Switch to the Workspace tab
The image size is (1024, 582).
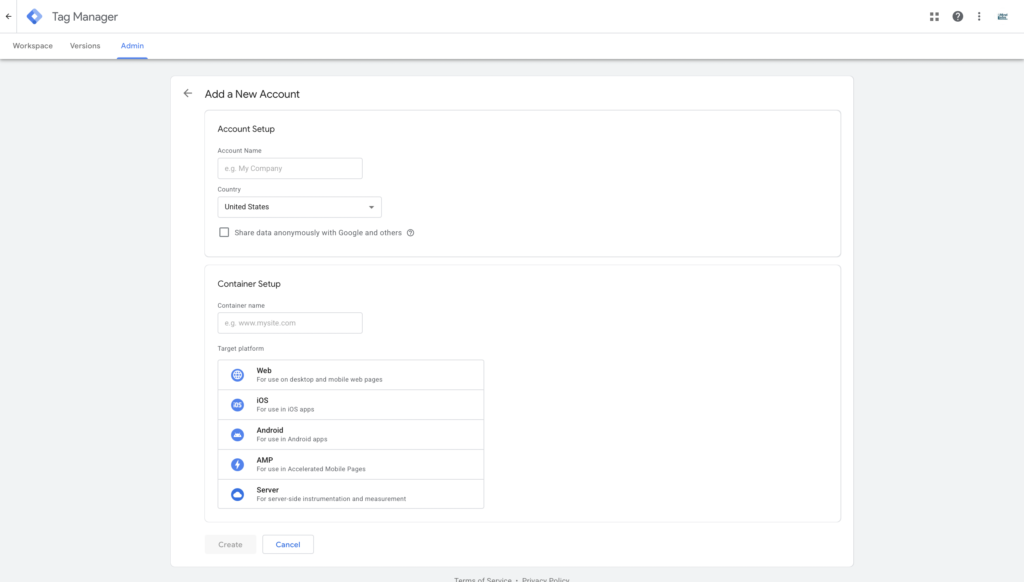33,46
